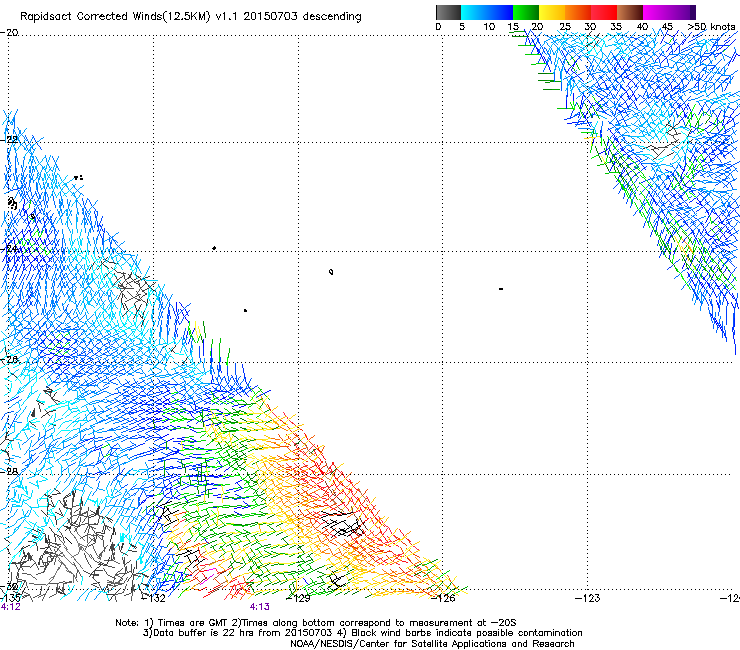This screenshot has height=650, width=740.
Task: Click the longitude label -132
Action: click(155, 599)
